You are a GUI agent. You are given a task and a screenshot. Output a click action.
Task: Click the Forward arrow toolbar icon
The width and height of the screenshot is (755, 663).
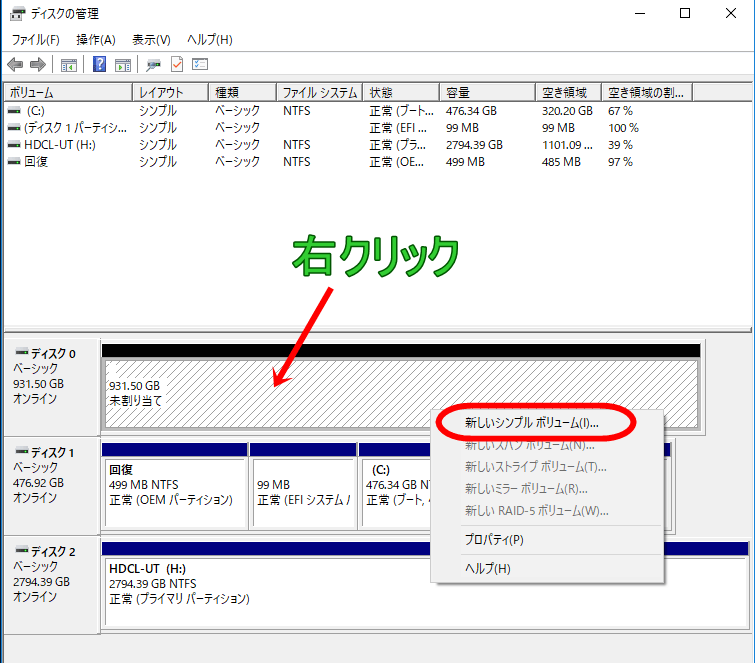tap(38, 64)
